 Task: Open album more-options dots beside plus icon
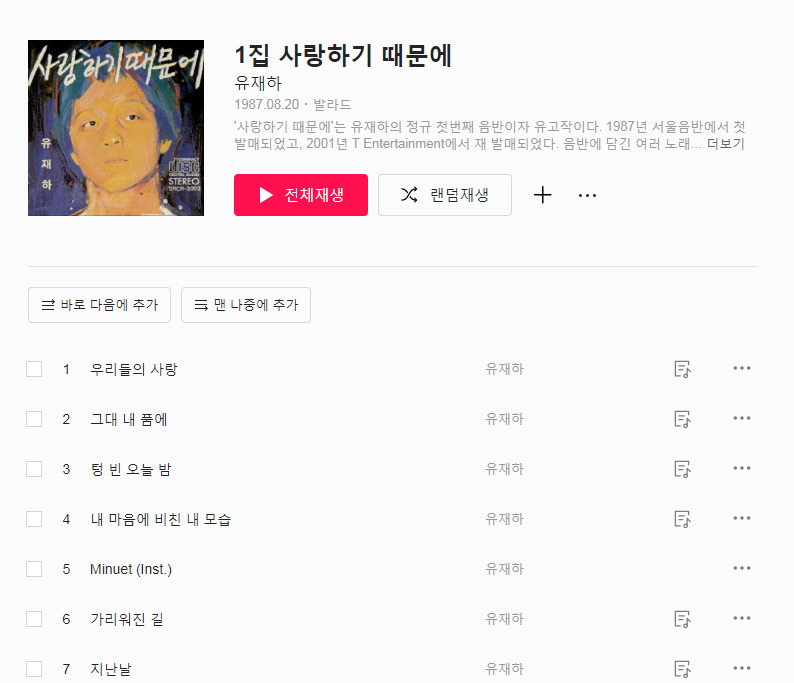click(587, 195)
